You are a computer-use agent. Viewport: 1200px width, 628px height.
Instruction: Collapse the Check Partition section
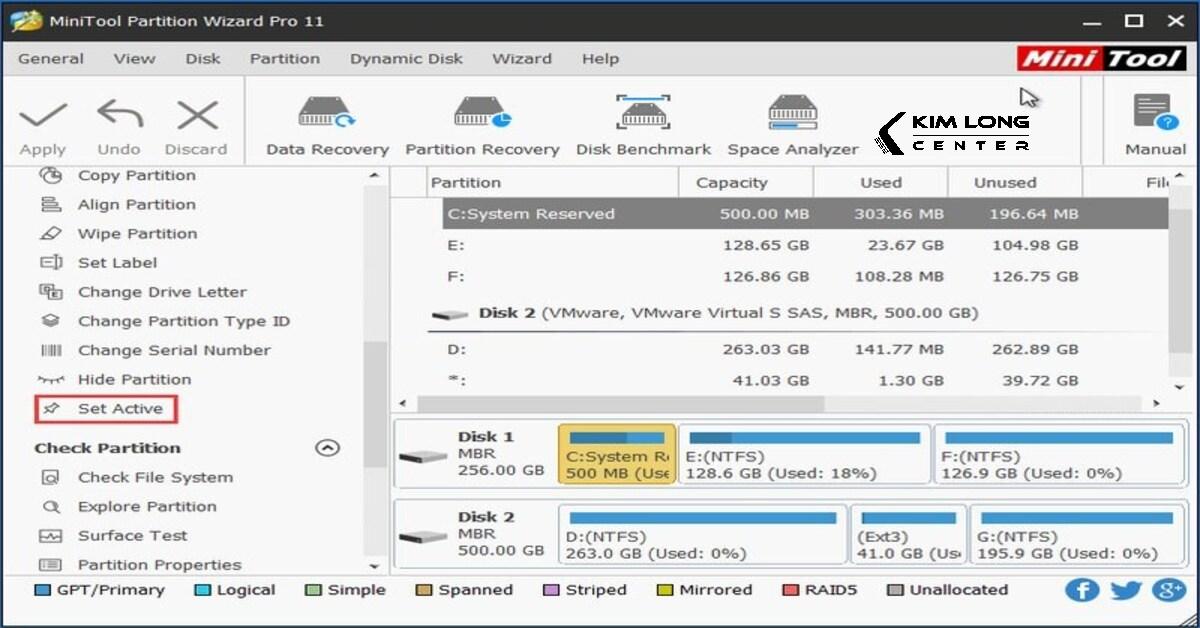(x=326, y=448)
